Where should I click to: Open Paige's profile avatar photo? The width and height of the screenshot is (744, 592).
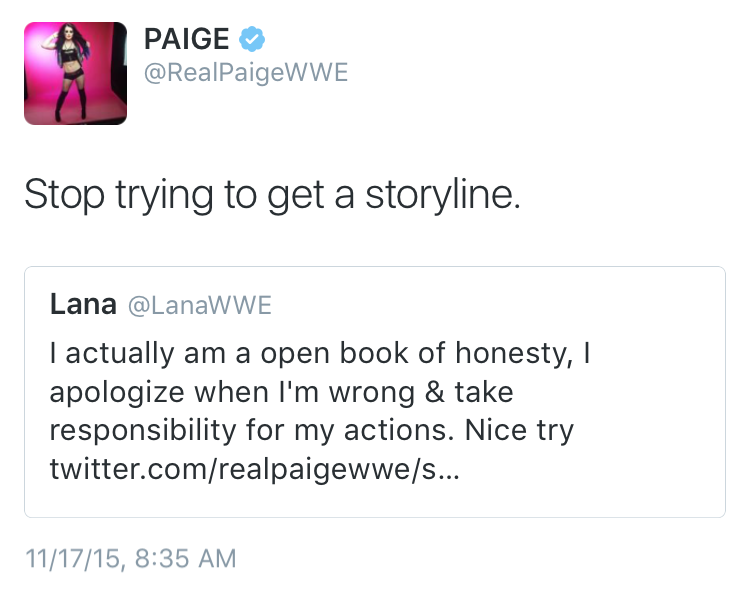click(77, 73)
